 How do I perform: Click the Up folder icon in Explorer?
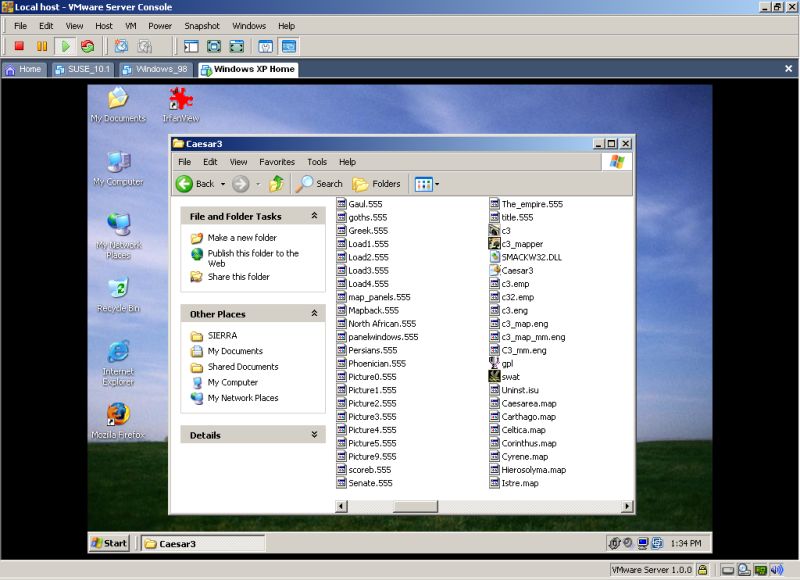point(276,183)
